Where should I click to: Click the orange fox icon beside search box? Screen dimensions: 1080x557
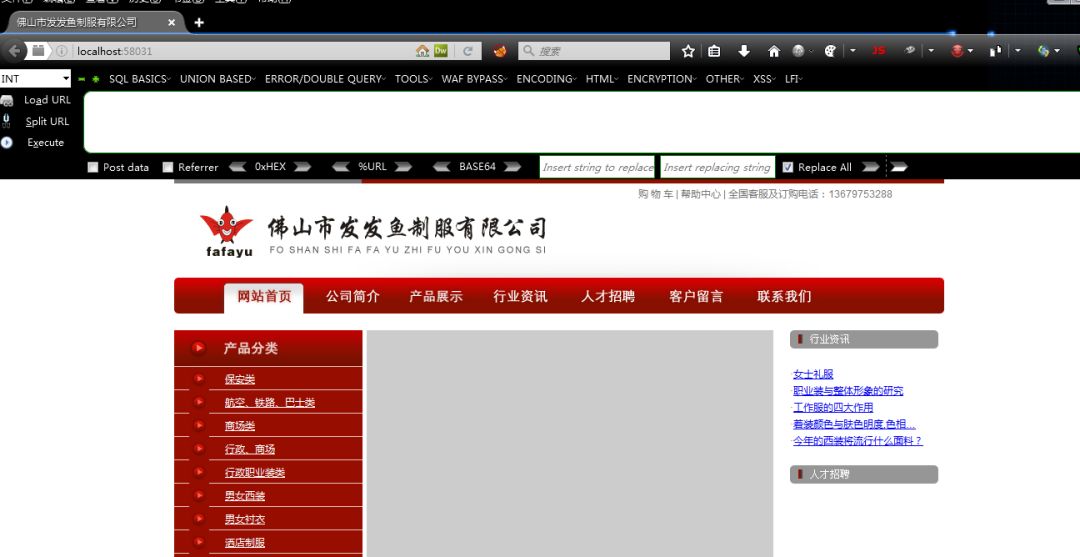coord(500,51)
